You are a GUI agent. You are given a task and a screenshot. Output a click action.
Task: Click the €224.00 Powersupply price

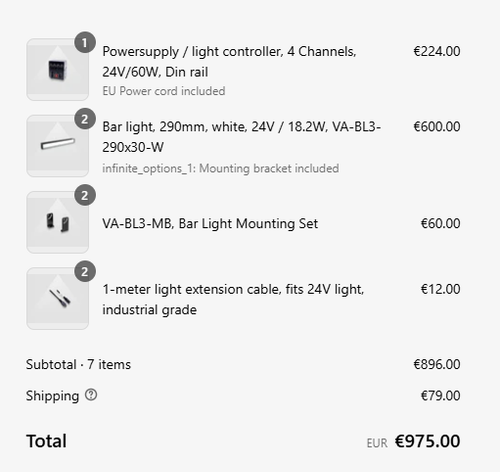(437, 51)
